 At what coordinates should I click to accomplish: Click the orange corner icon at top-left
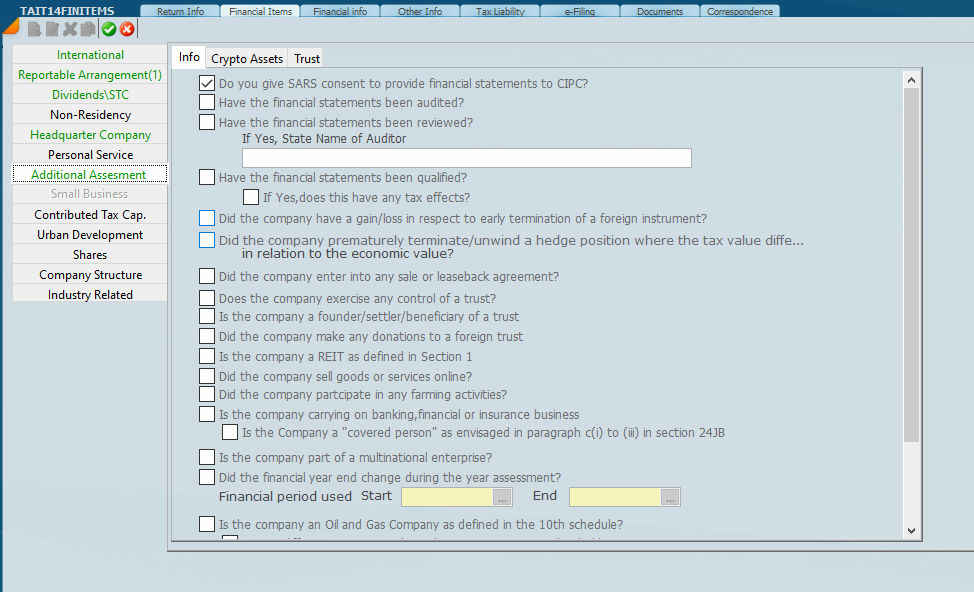[x=10, y=25]
